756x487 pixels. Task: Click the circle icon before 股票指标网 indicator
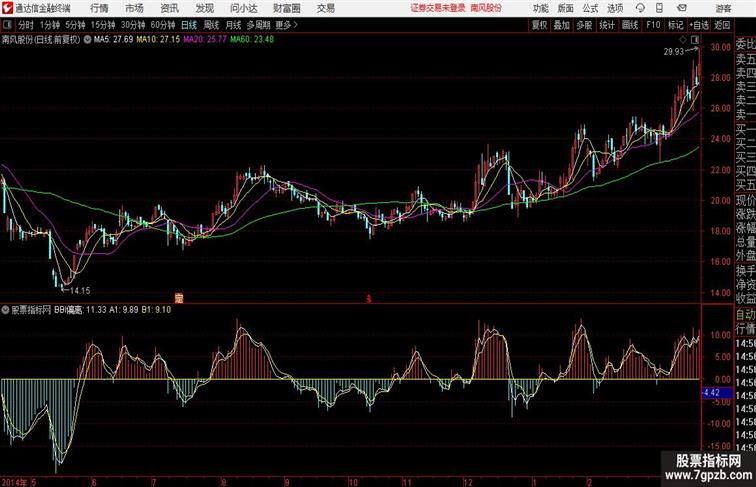[5, 310]
